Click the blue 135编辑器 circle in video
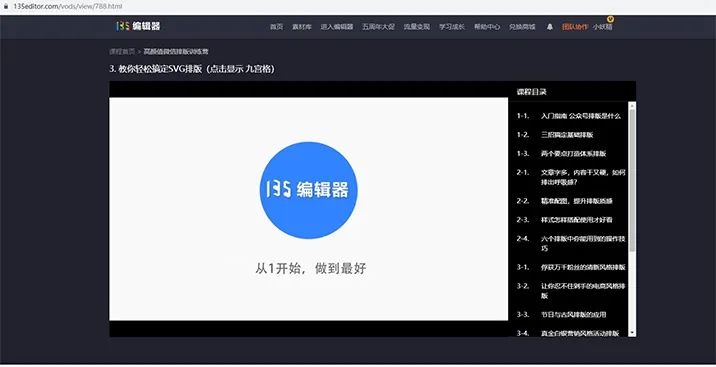 pos(309,190)
